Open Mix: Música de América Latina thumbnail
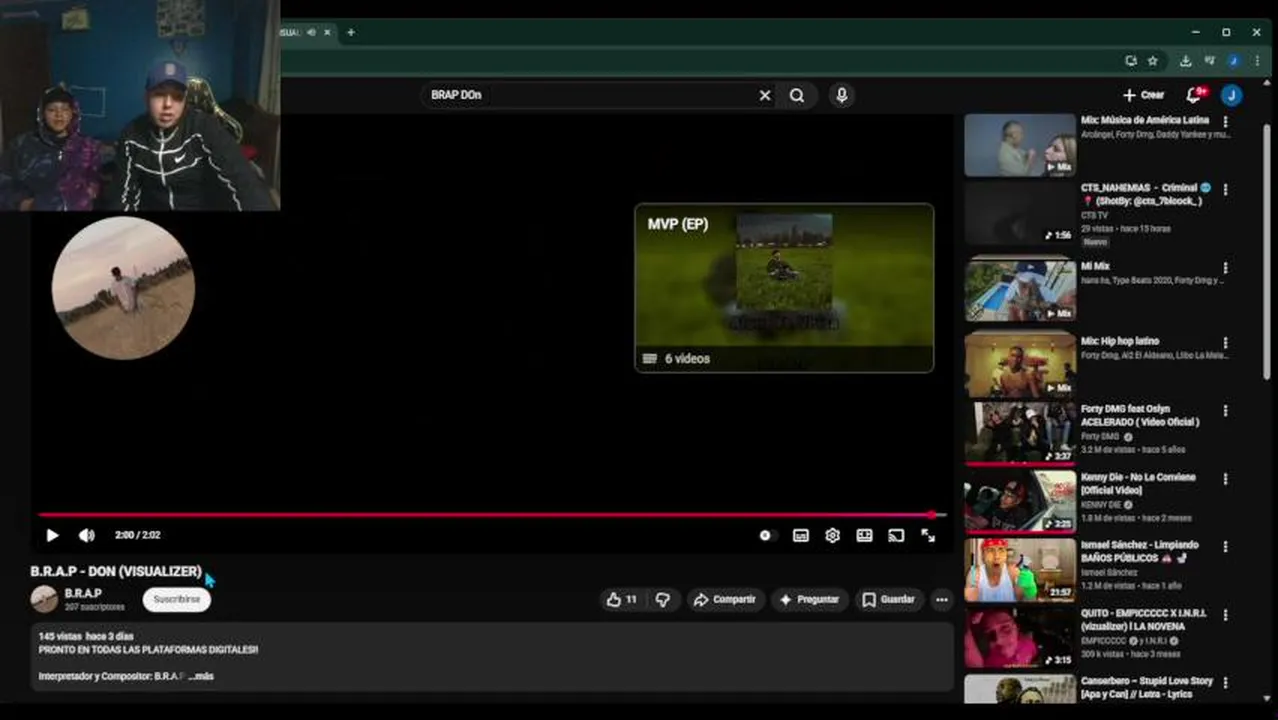The image size is (1278, 720). coord(1020,145)
